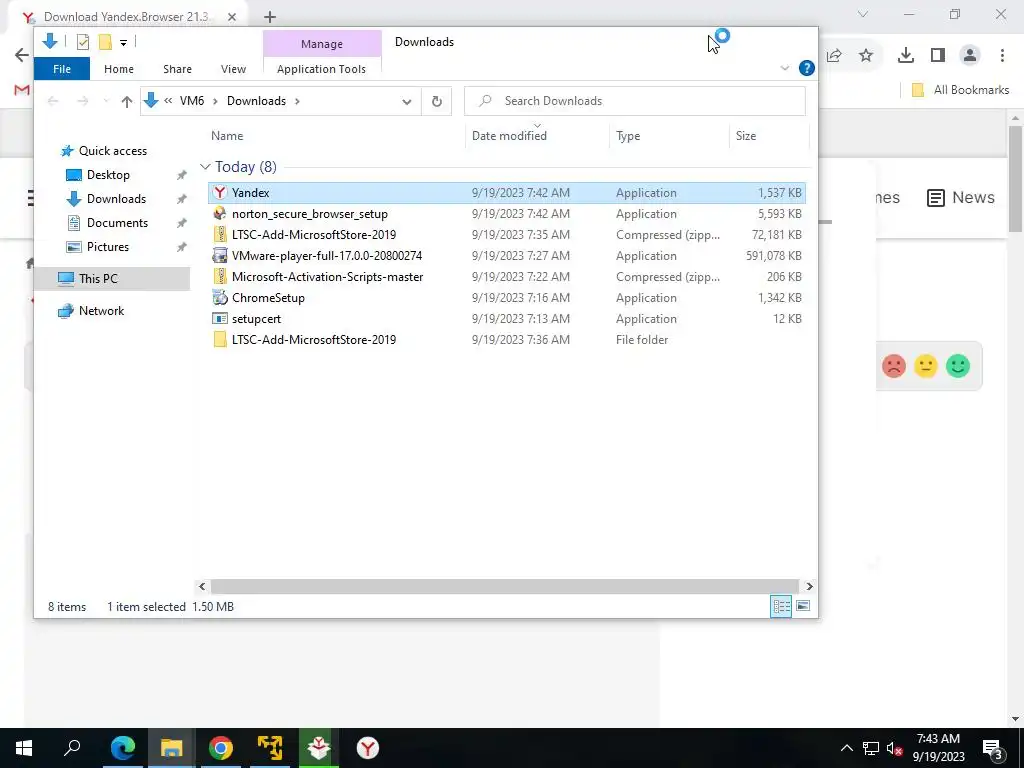Show hidden system tray icons
Screen dimensions: 1024x768
coord(846,748)
